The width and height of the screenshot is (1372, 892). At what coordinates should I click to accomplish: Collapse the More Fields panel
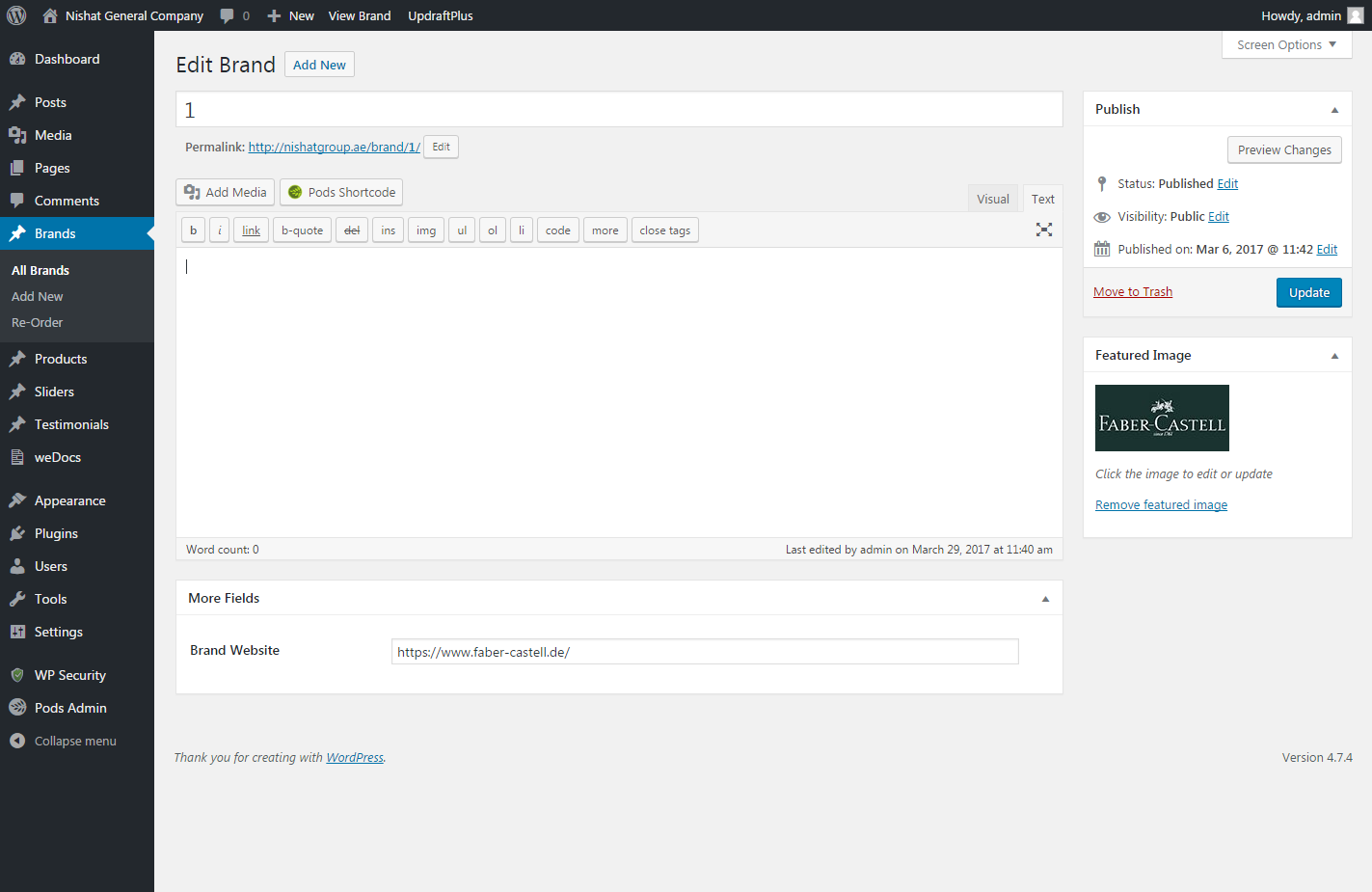pos(1045,599)
